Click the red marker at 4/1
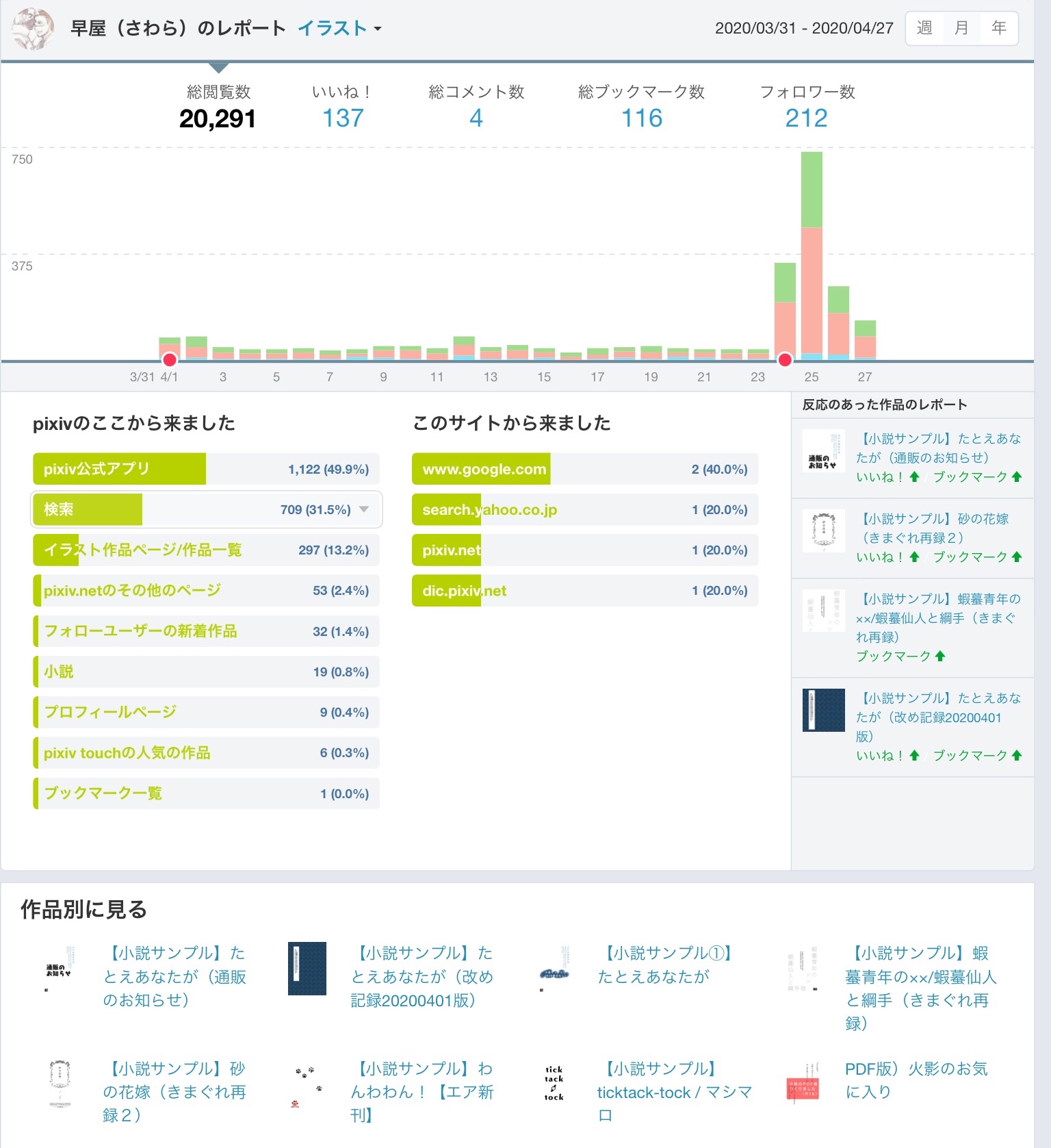The height and width of the screenshot is (1148, 1051). [169, 360]
